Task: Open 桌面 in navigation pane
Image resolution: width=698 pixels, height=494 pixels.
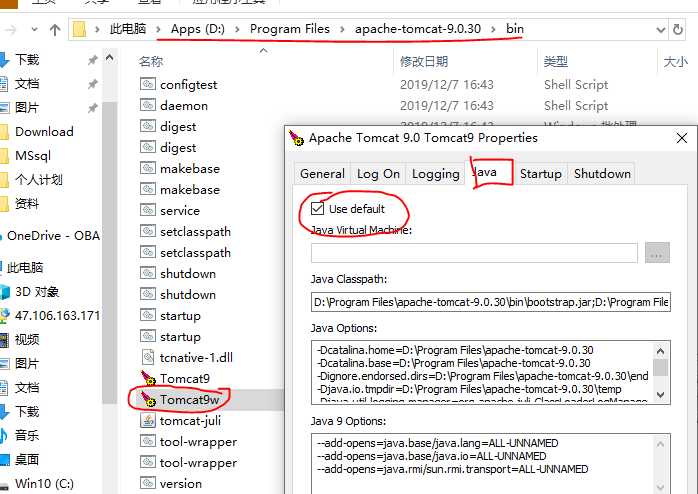Action: [27, 459]
